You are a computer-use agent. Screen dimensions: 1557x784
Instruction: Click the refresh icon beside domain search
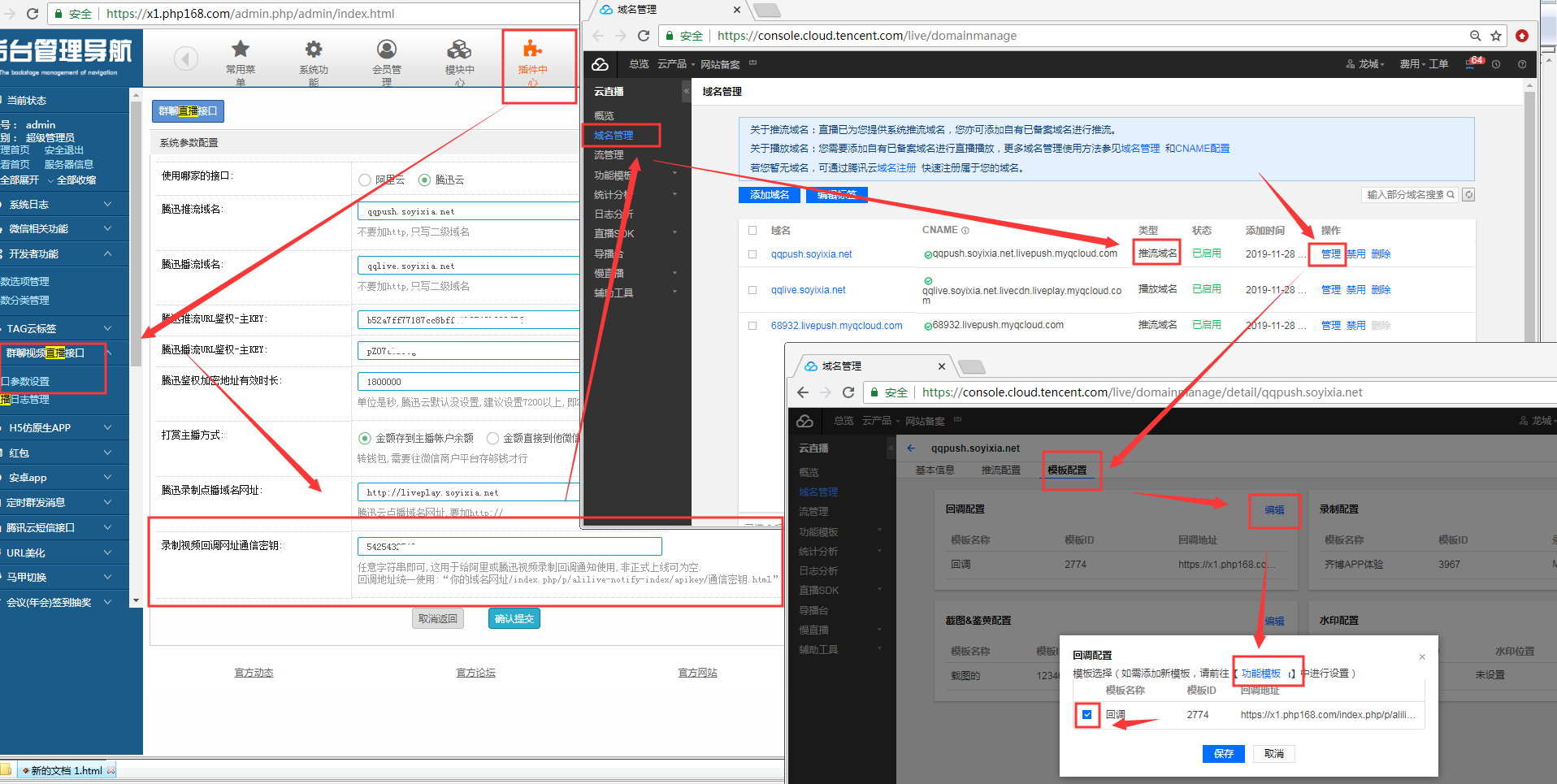(x=1468, y=195)
